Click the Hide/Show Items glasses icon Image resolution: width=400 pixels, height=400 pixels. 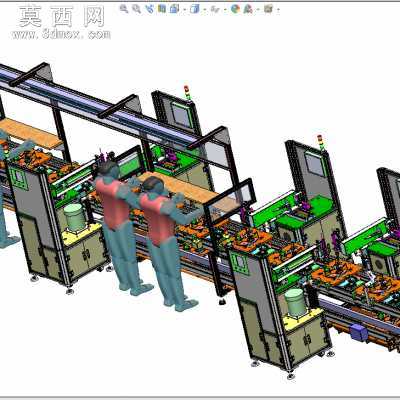215,9
